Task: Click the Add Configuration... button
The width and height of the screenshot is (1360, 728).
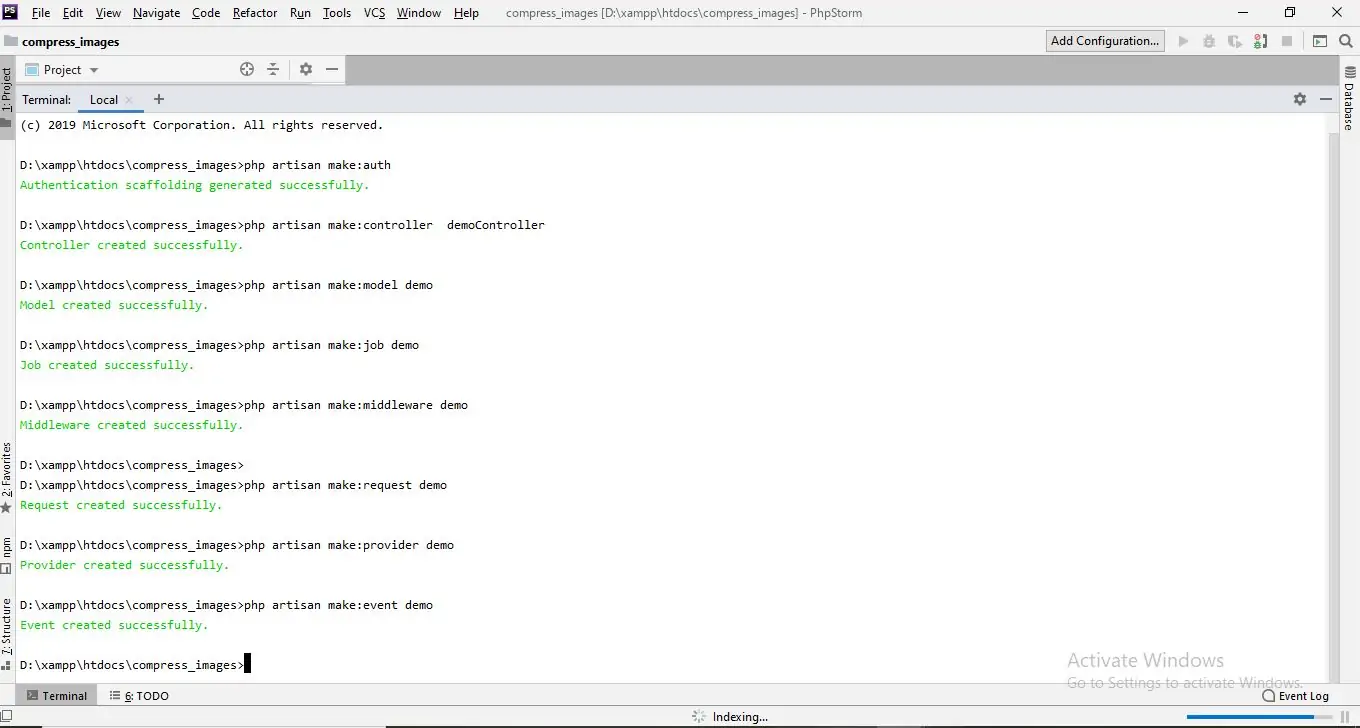Action: 1105,41
